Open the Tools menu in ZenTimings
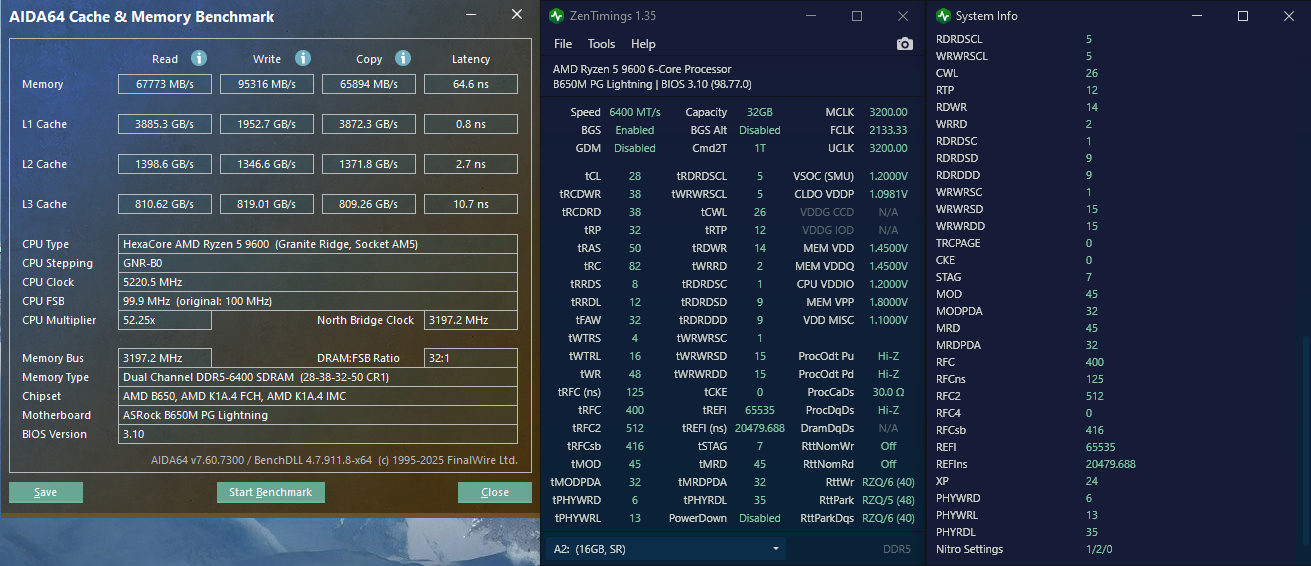1311x566 pixels. [602, 44]
